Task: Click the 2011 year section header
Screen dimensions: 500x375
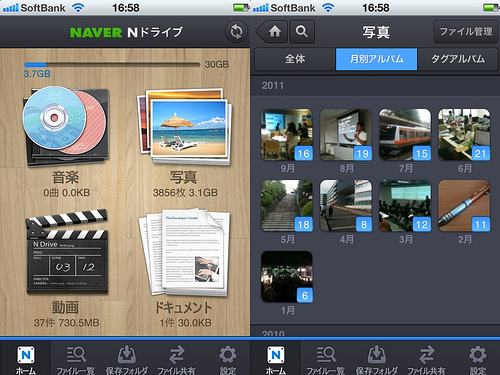Action: (x=375, y=86)
